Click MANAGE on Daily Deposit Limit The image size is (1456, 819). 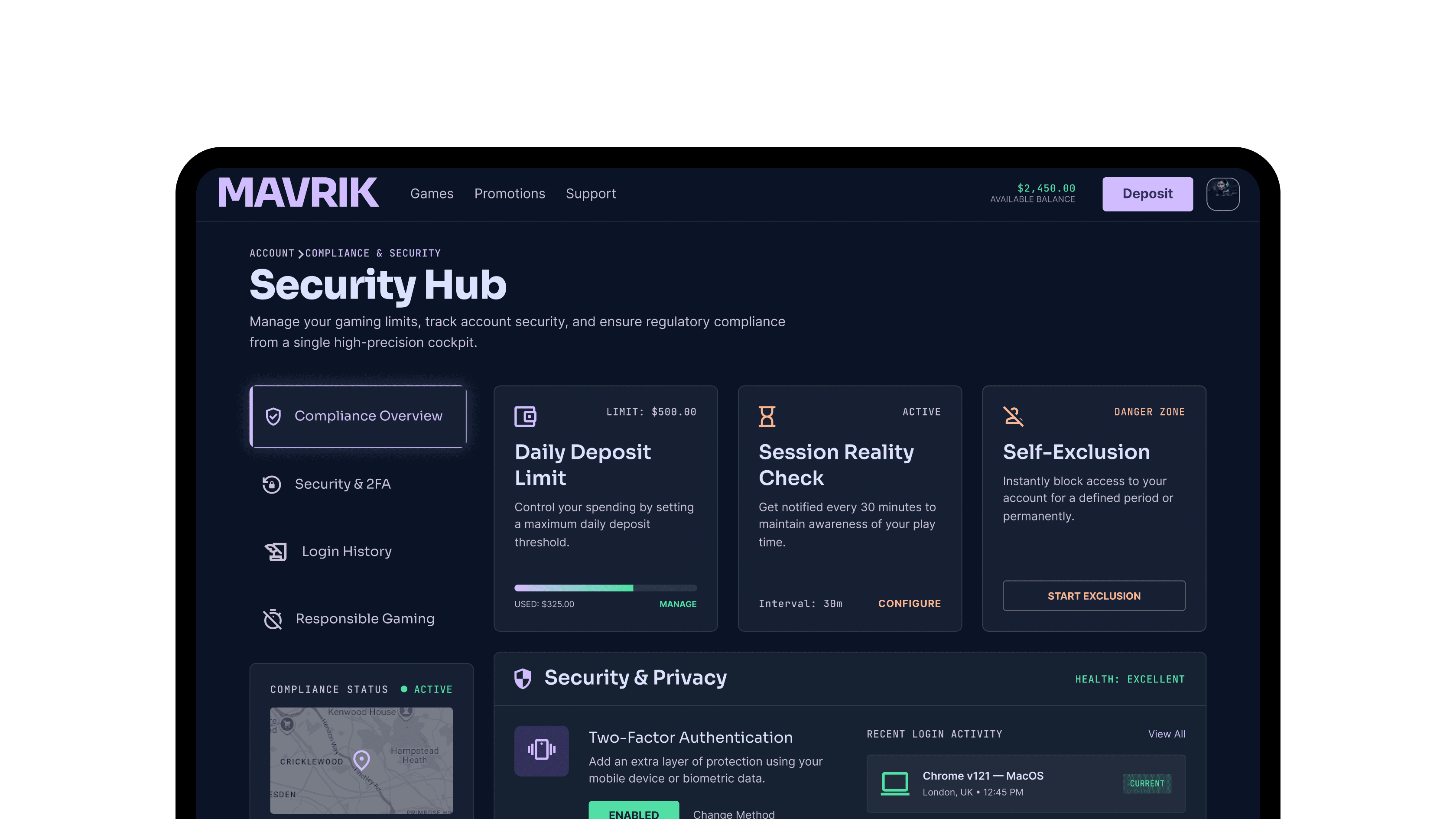pos(678,604)
